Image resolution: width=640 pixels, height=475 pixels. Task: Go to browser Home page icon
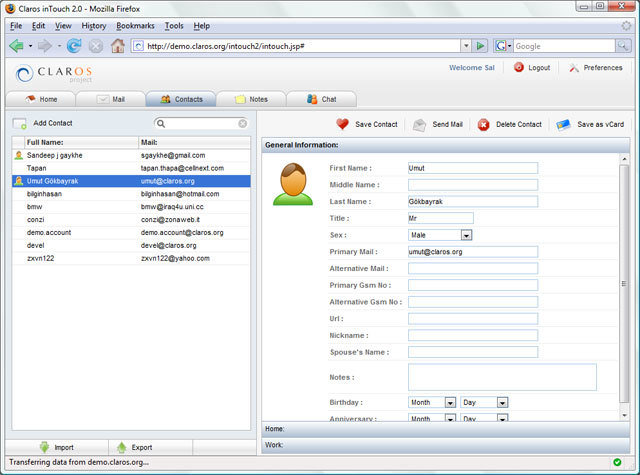118,46
